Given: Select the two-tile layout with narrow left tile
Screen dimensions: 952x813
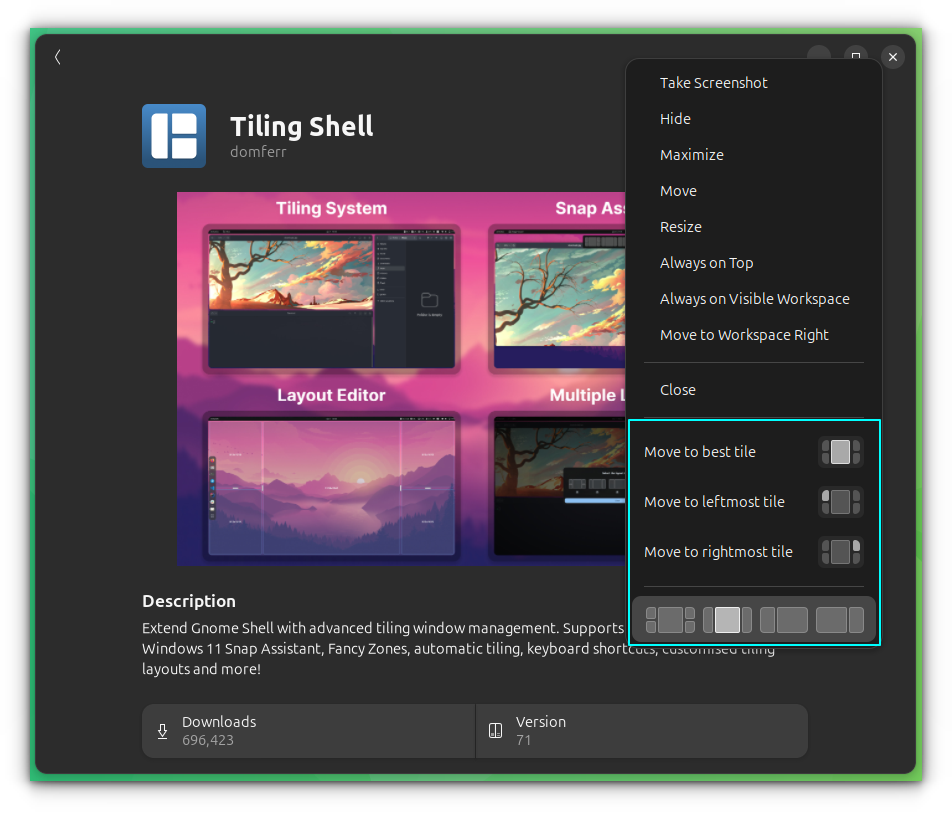Looking at the screenshot, I should [x=783, y=620].
